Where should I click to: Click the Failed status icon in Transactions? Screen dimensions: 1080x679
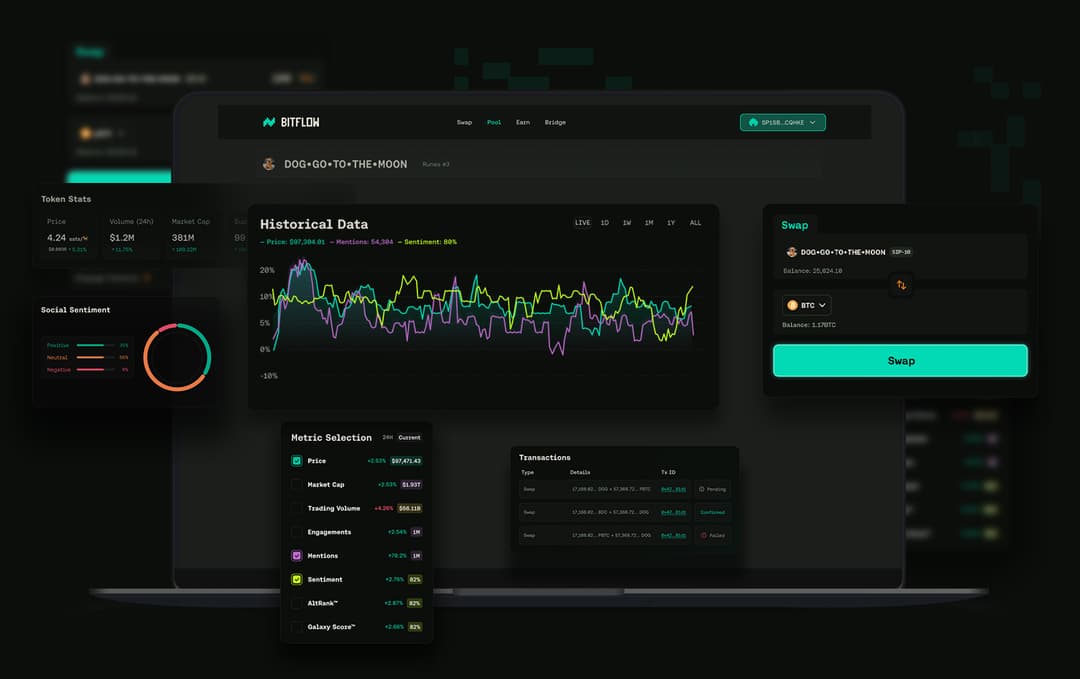coord(702,536)
